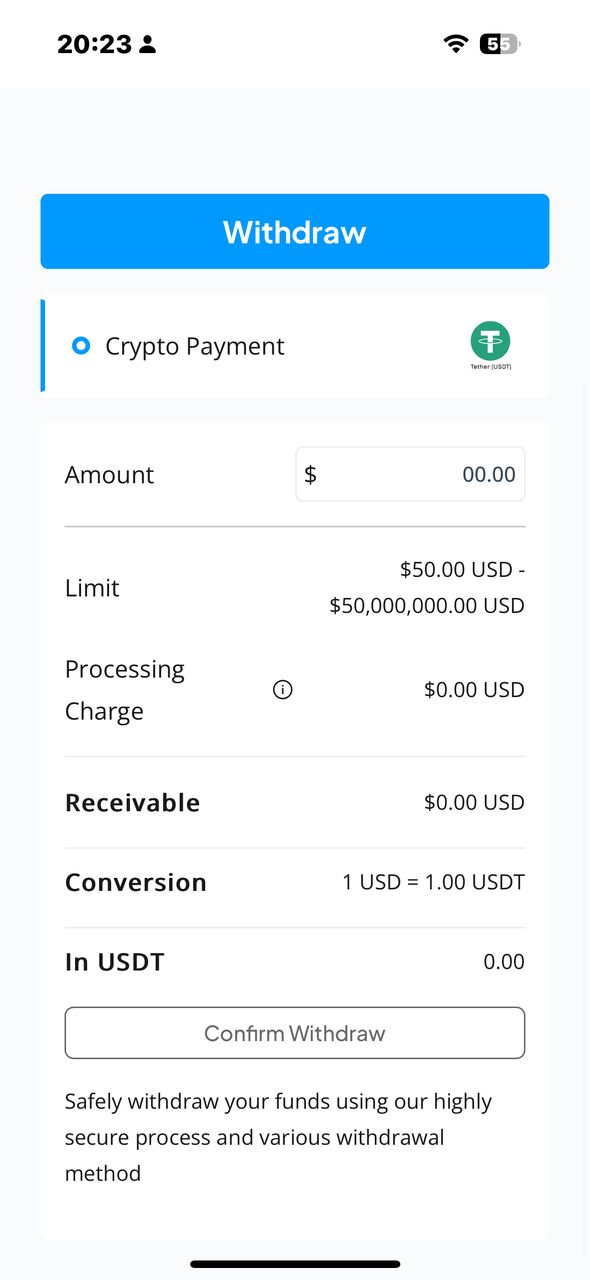This screenshot has height=1280, width=590.
Task: Select the Crypto Payment radio button
Action: click(x=81, y=346)
